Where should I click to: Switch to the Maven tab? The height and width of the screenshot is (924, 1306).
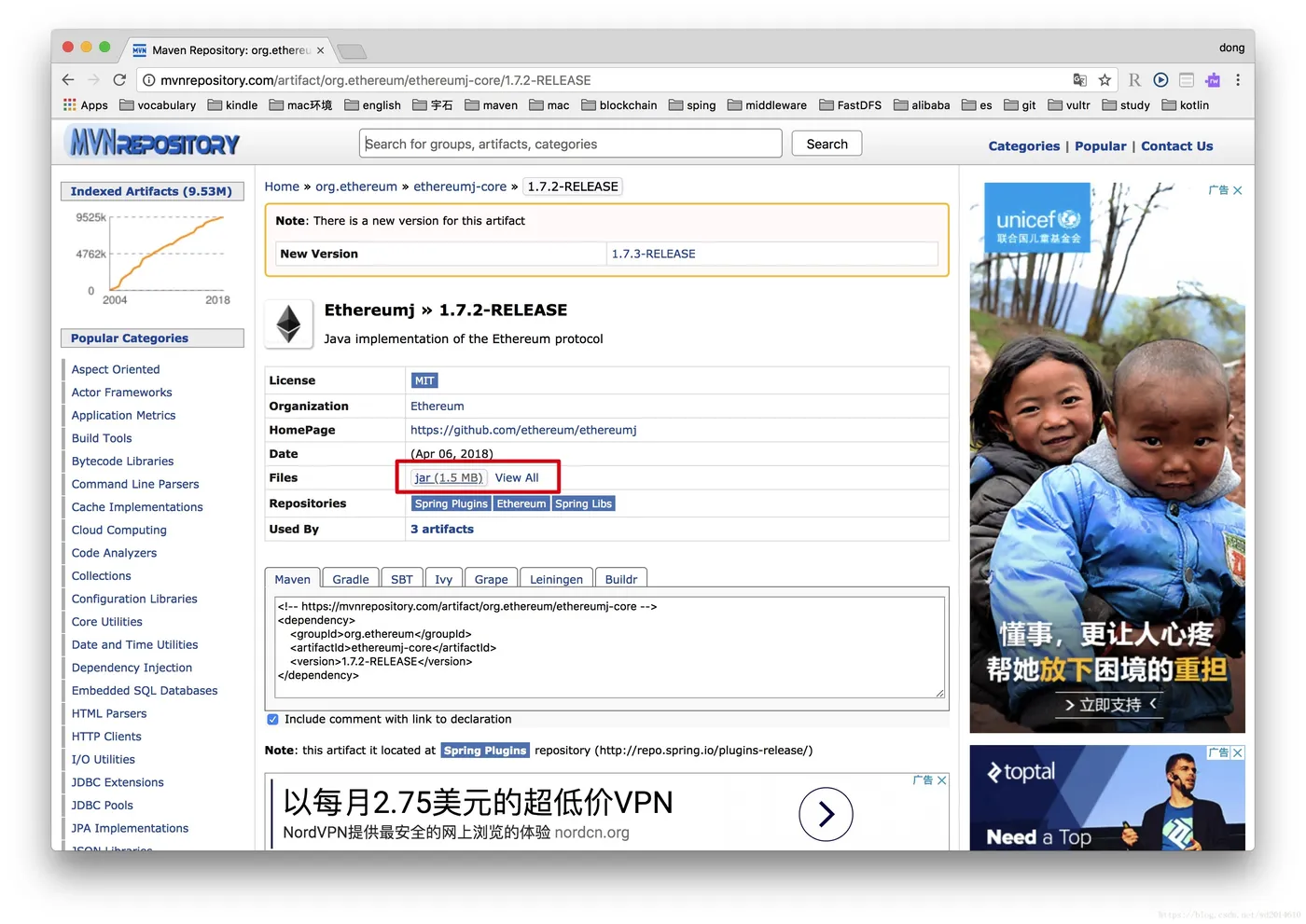click(x=292, y=579)
